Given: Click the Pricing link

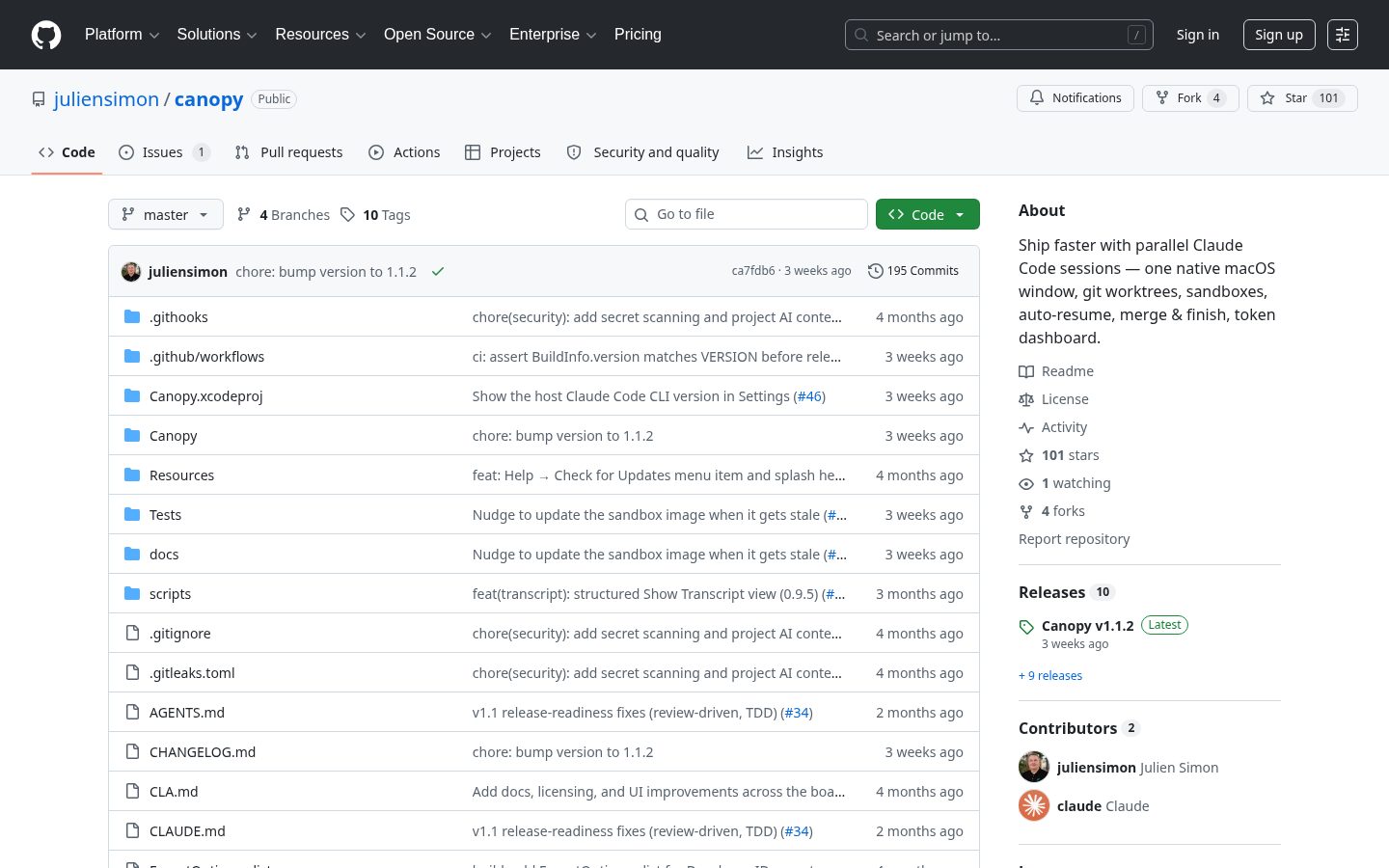Looking at the screenshot, I should [638, 35].
